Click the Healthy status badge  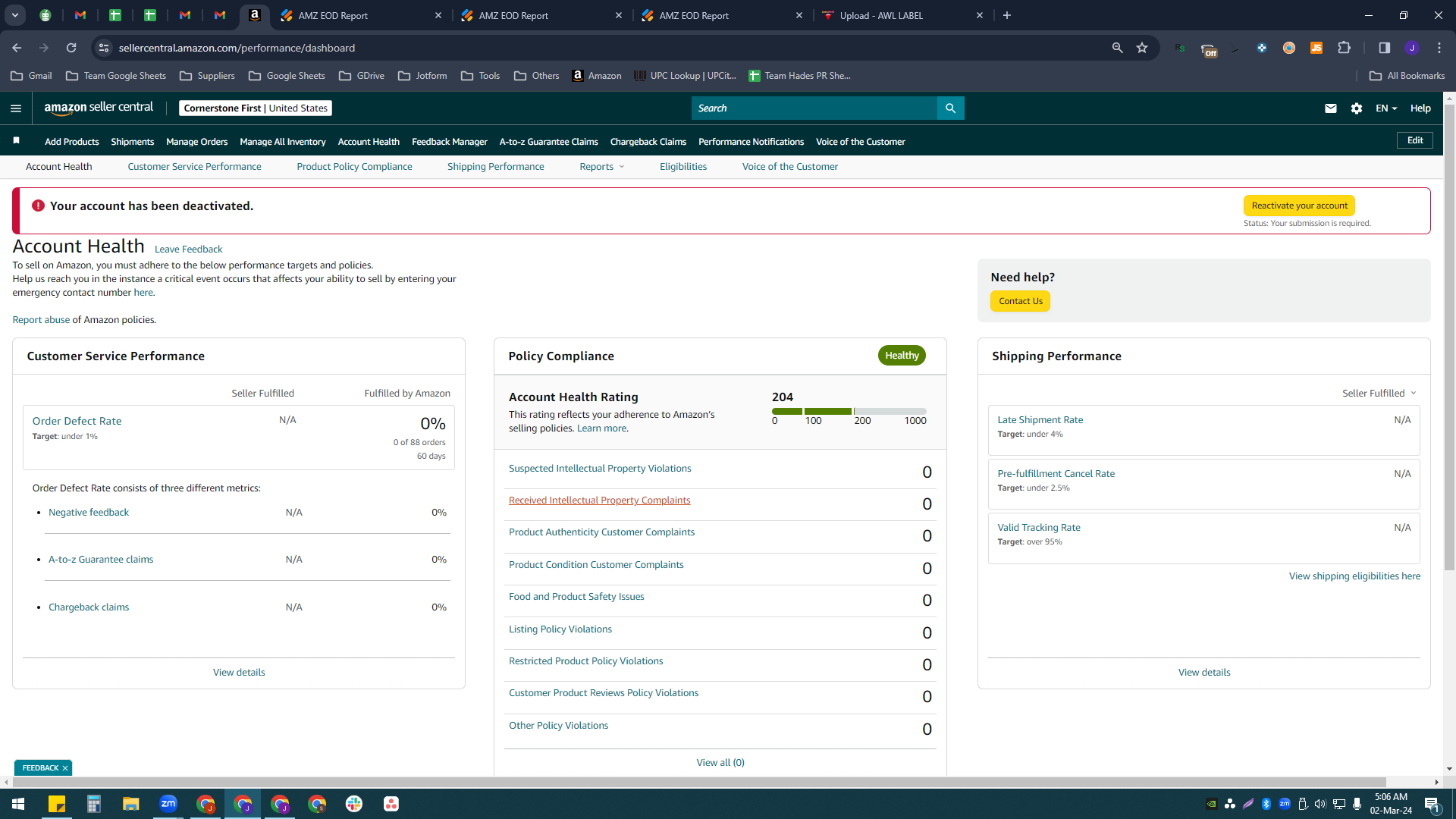(x=902, y=356)
